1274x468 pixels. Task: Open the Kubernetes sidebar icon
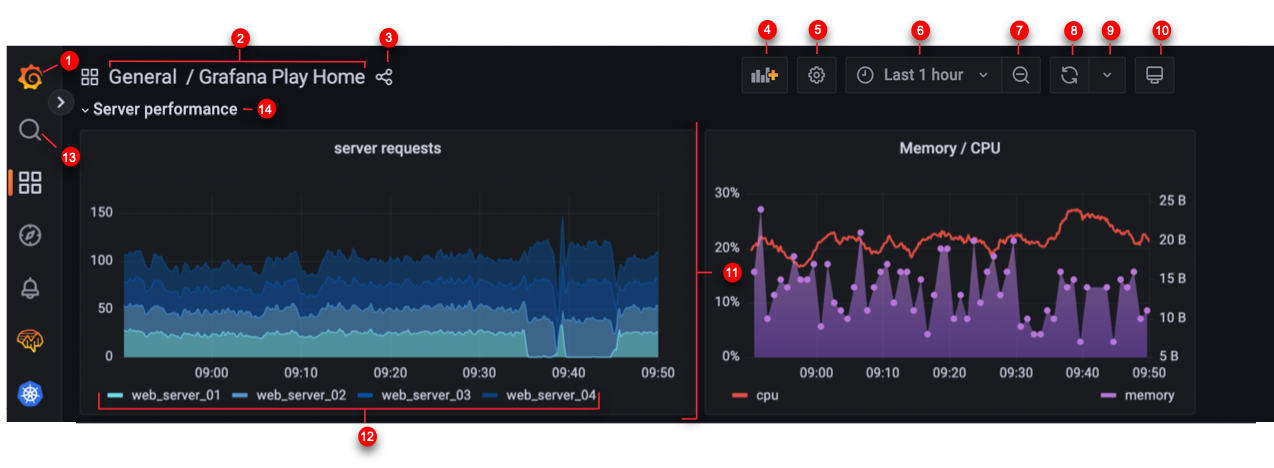(x=30, y=395)
